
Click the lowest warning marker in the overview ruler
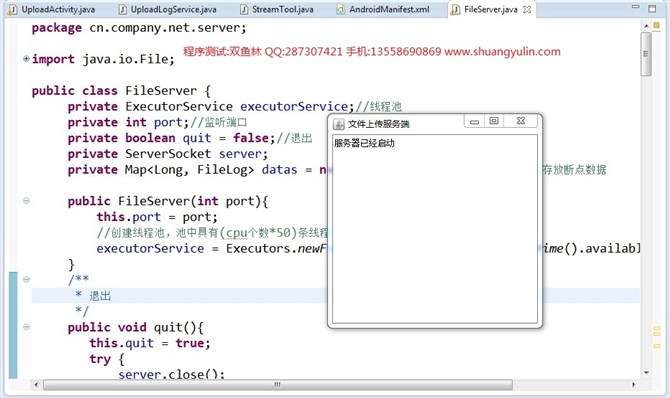tap(657, 345)
